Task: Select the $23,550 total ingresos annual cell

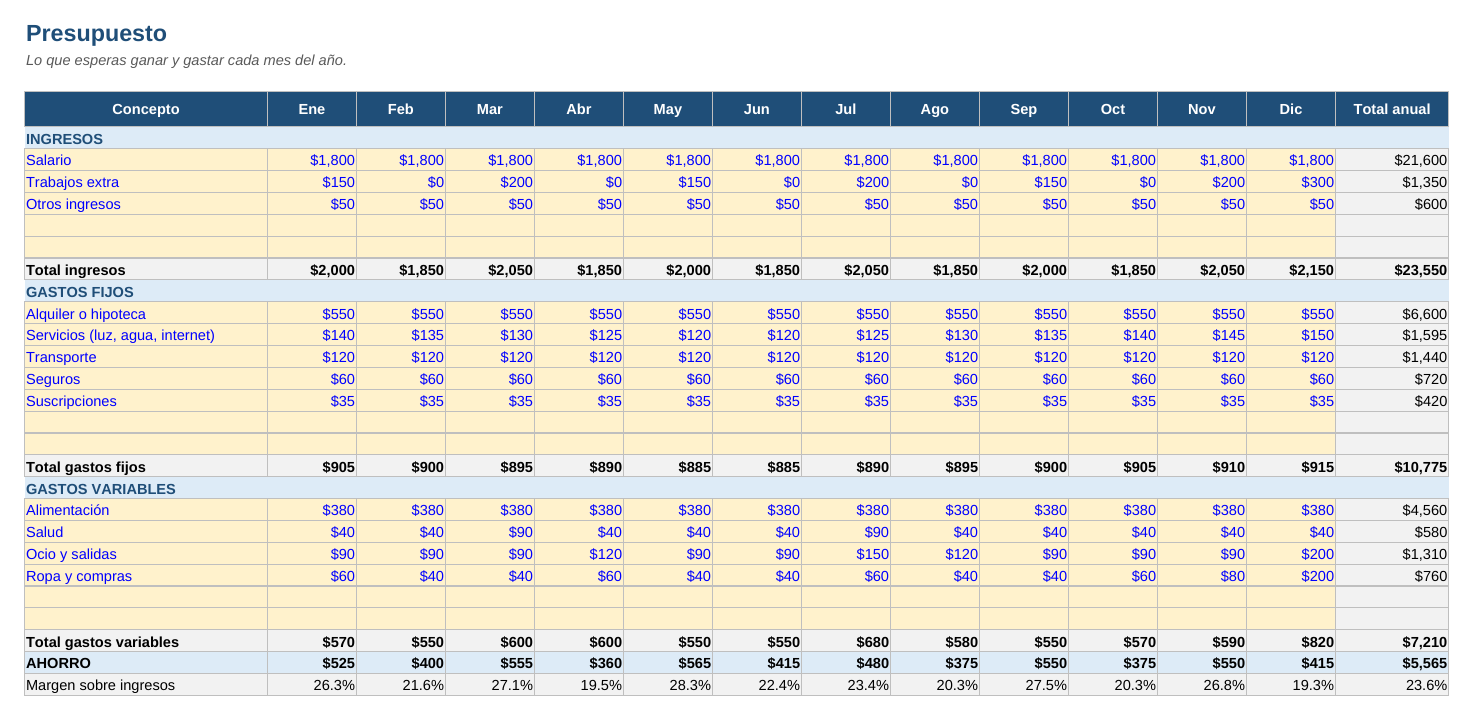Action: (x=1392, y=270)
